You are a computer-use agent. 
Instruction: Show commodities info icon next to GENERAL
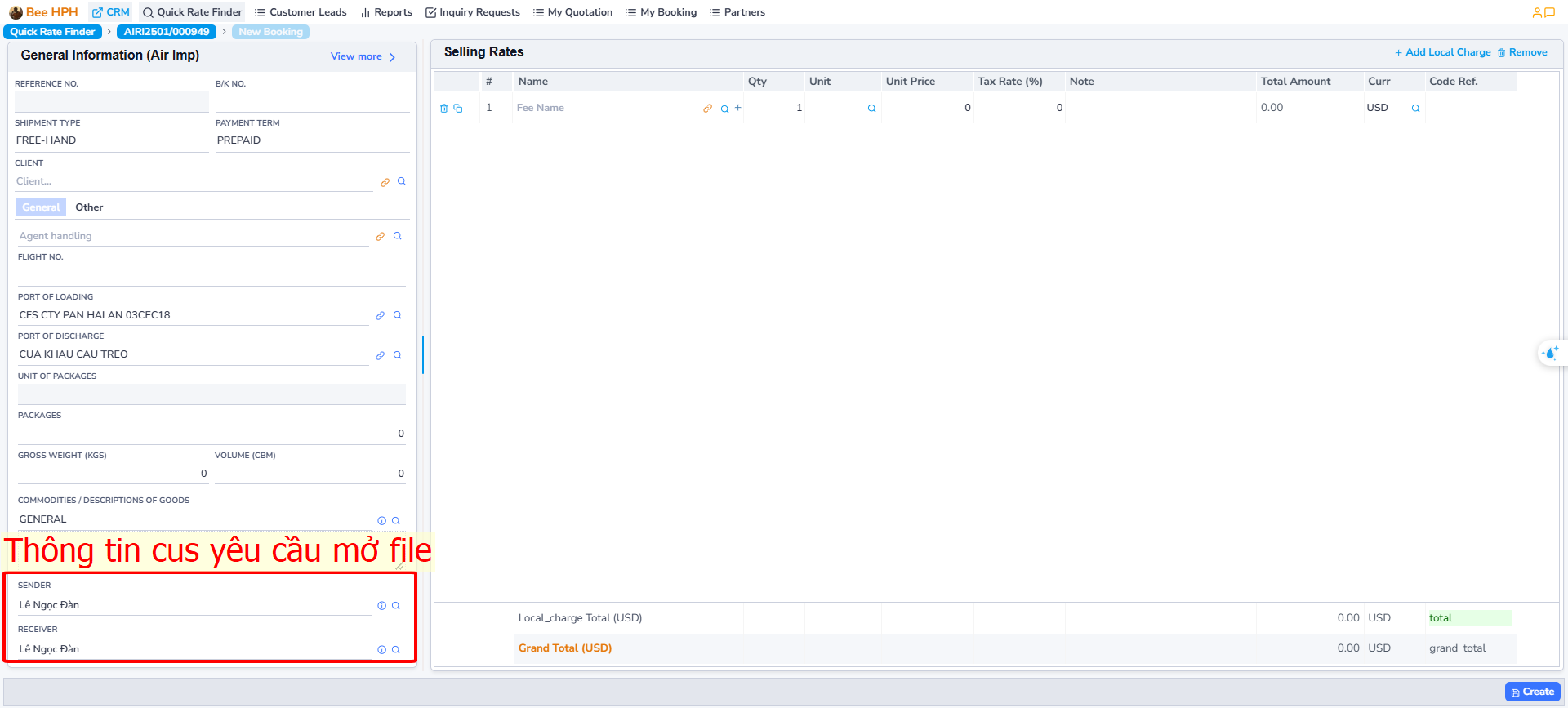381,521
